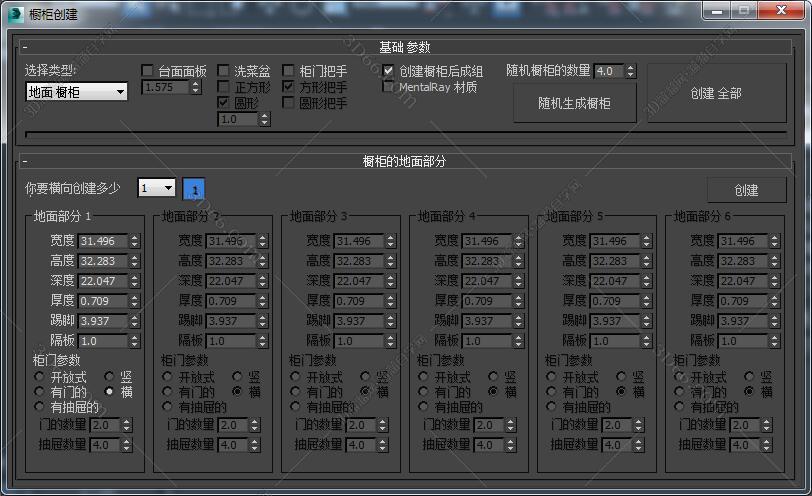Click spinner arrows for 随机橱柜的数量

tap(630, 71)
